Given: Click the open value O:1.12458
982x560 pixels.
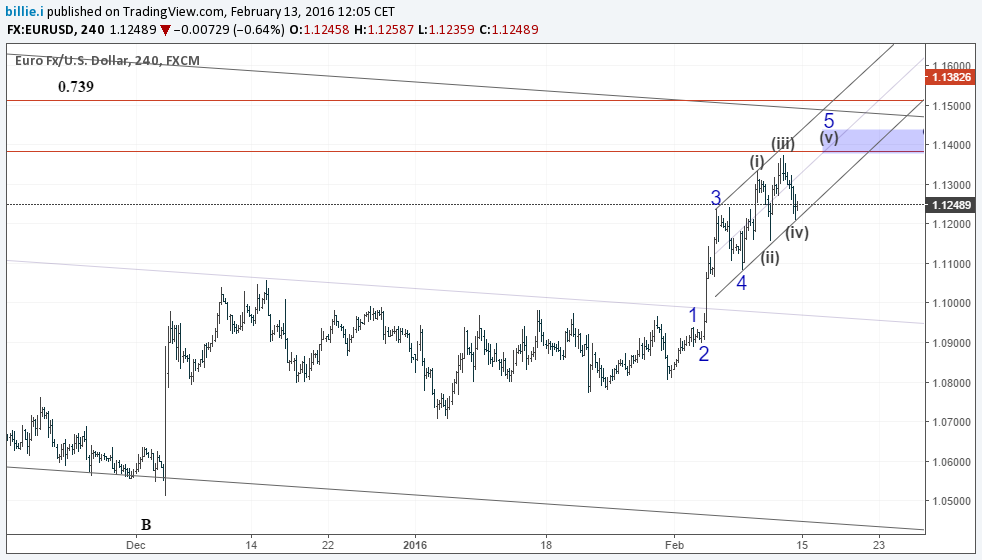Looking at the screenshot, I should click(x=319, y=29).
